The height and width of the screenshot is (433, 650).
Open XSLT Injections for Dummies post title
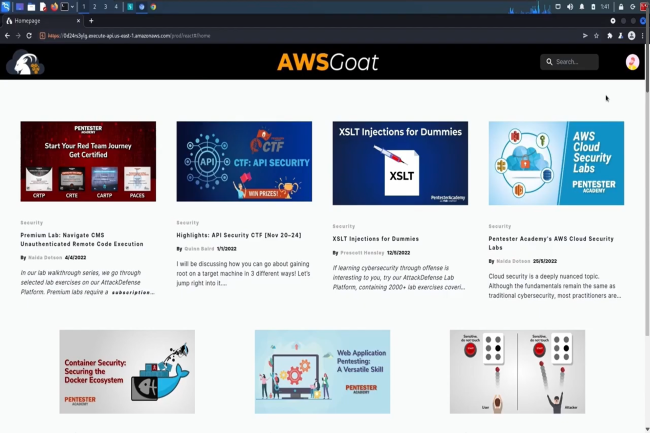coord(376,239)
